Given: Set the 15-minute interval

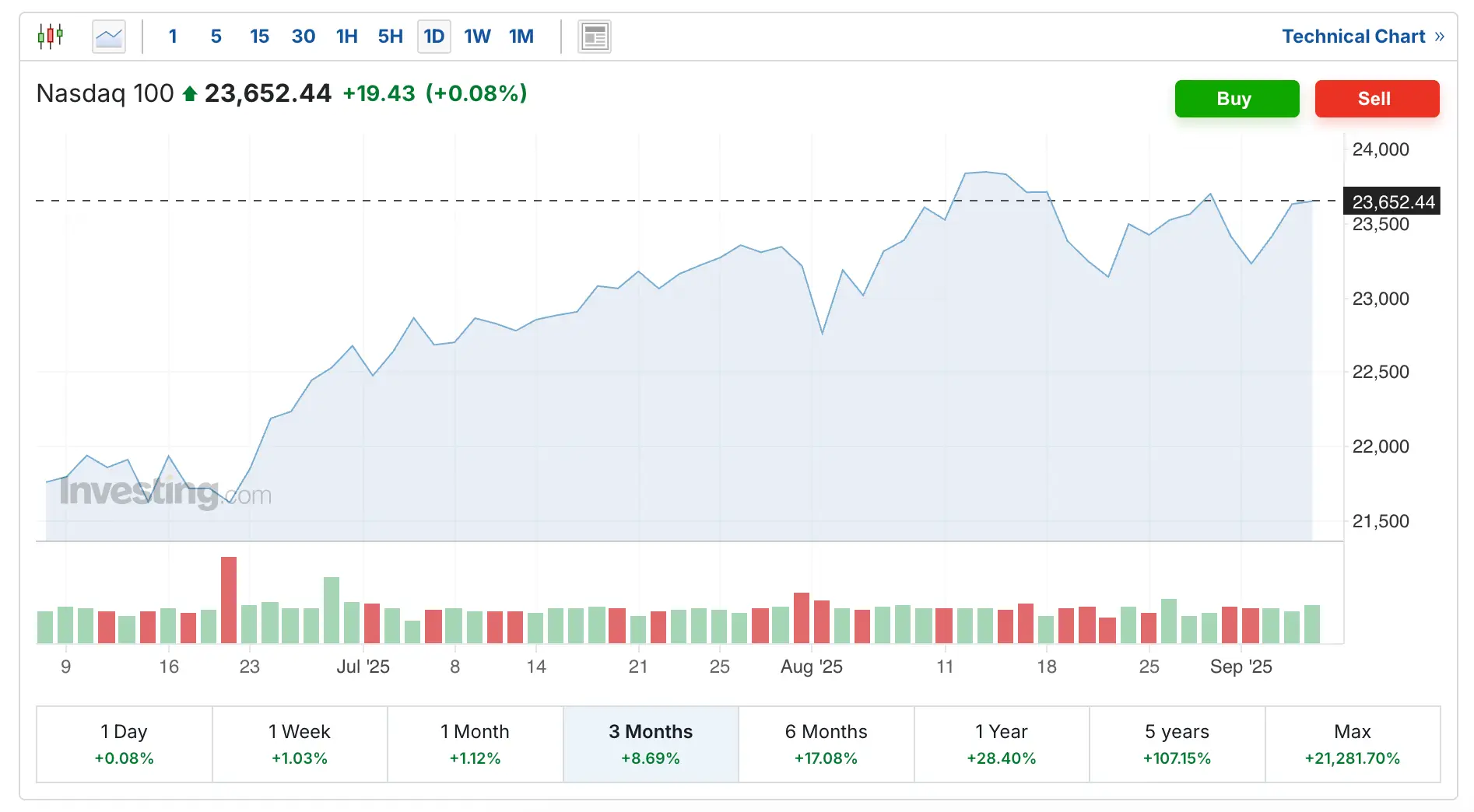Looking at the screenshot, I should tap(259, 37).
